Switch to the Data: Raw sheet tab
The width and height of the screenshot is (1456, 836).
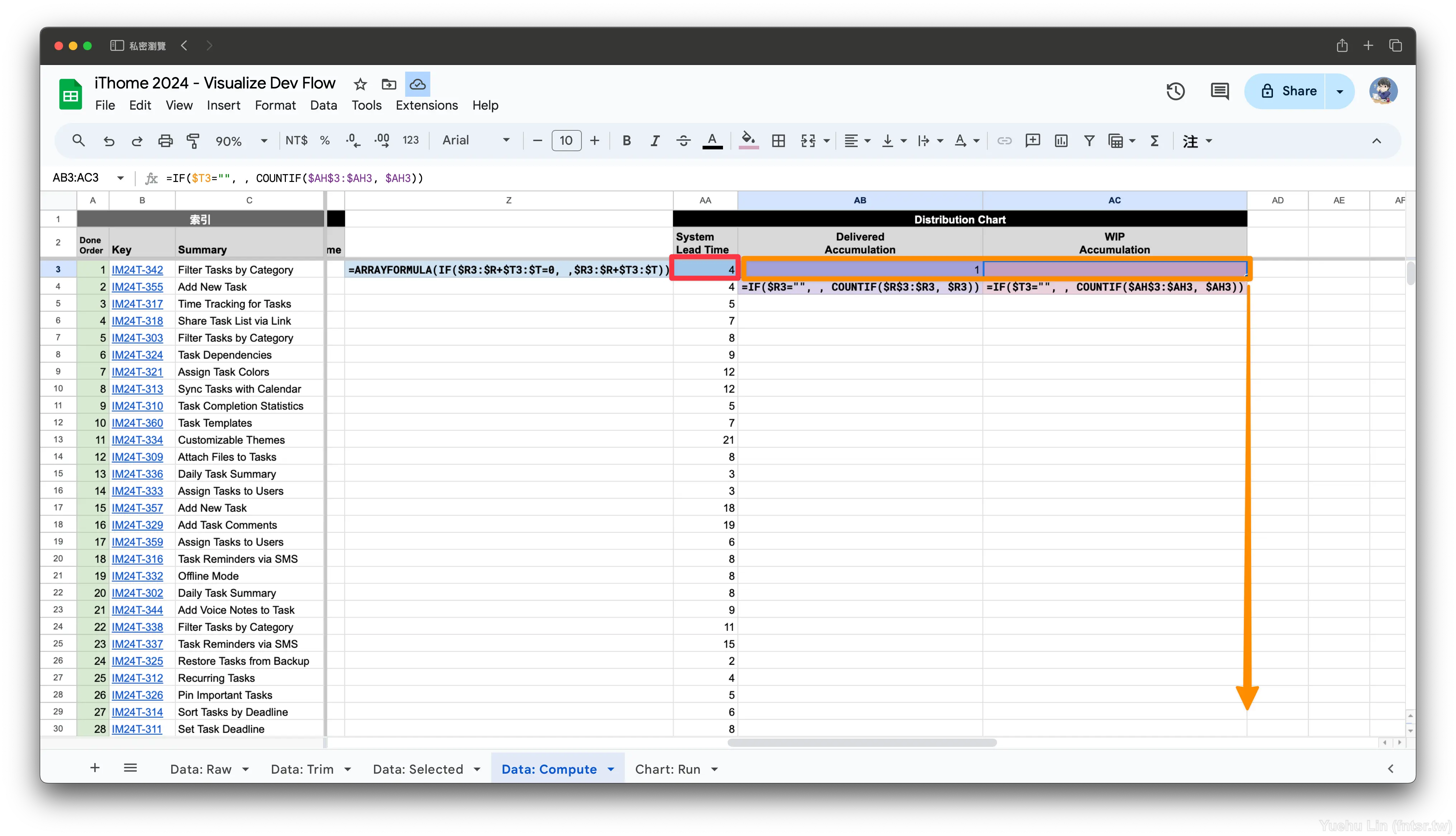click(x=200, y=769)
